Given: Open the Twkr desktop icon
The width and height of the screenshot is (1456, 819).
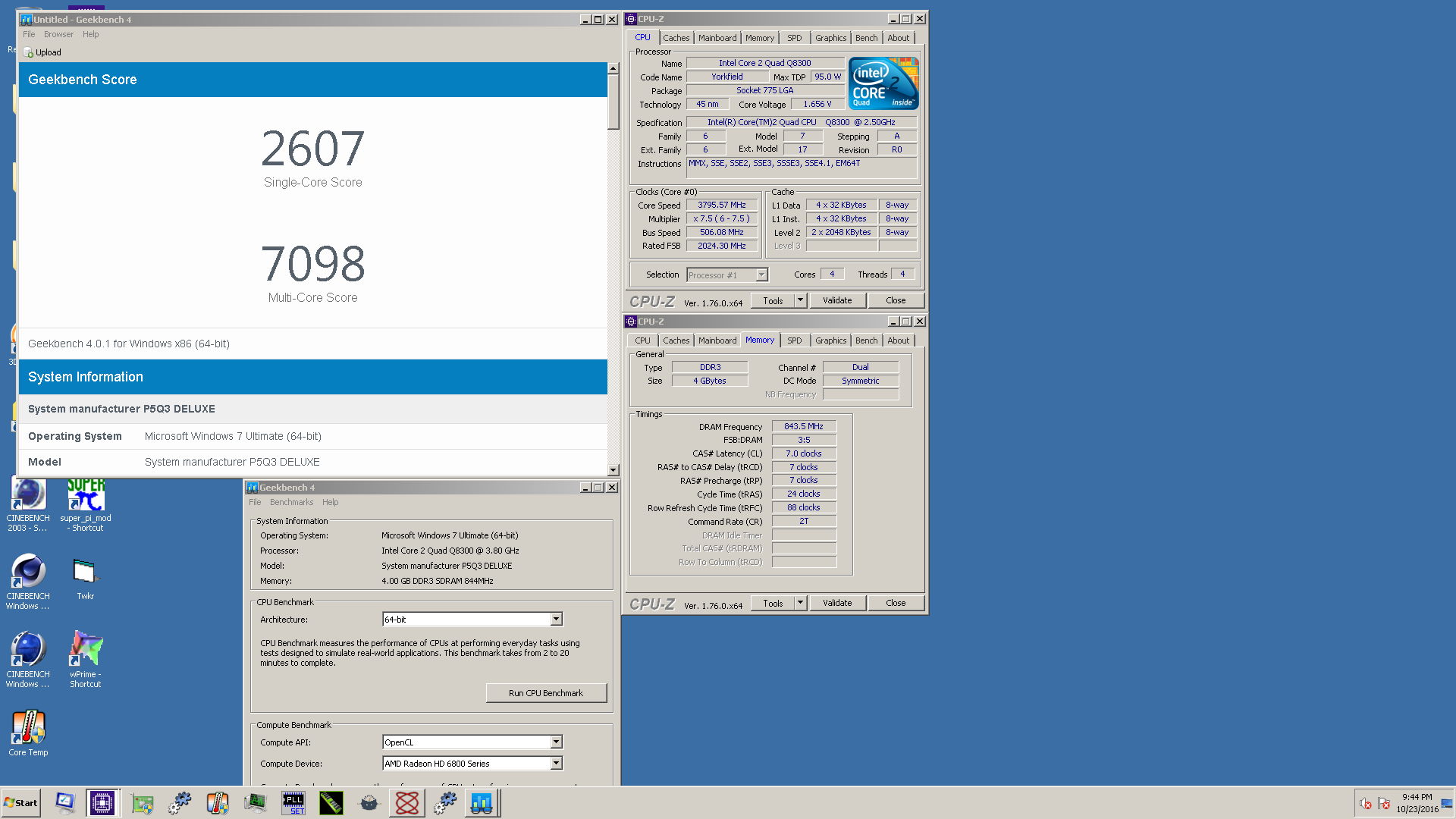Looking at the screenshot, I should [x=85, y=579].
